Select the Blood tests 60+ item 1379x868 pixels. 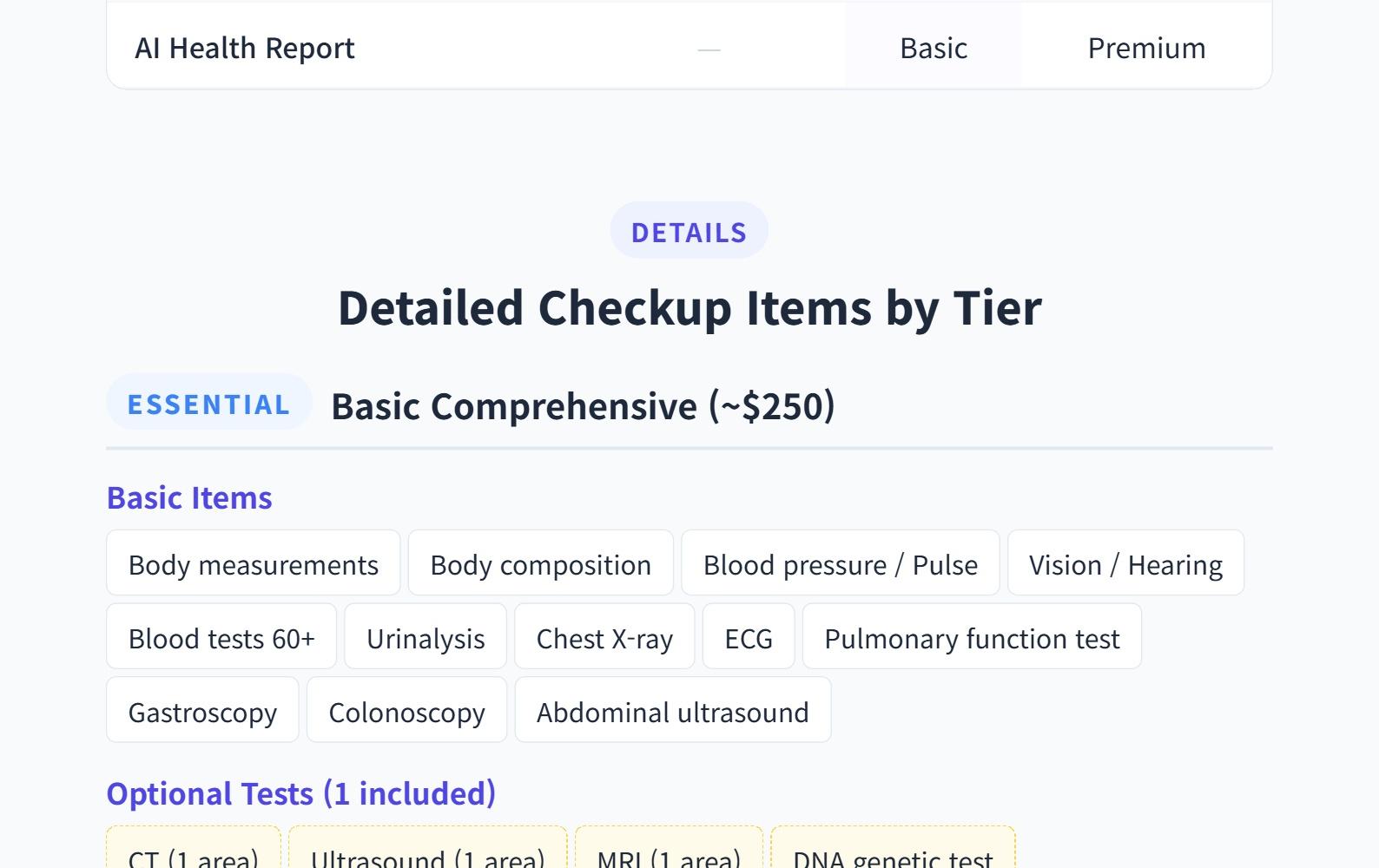pyautogui.click(x=221, y=638)
